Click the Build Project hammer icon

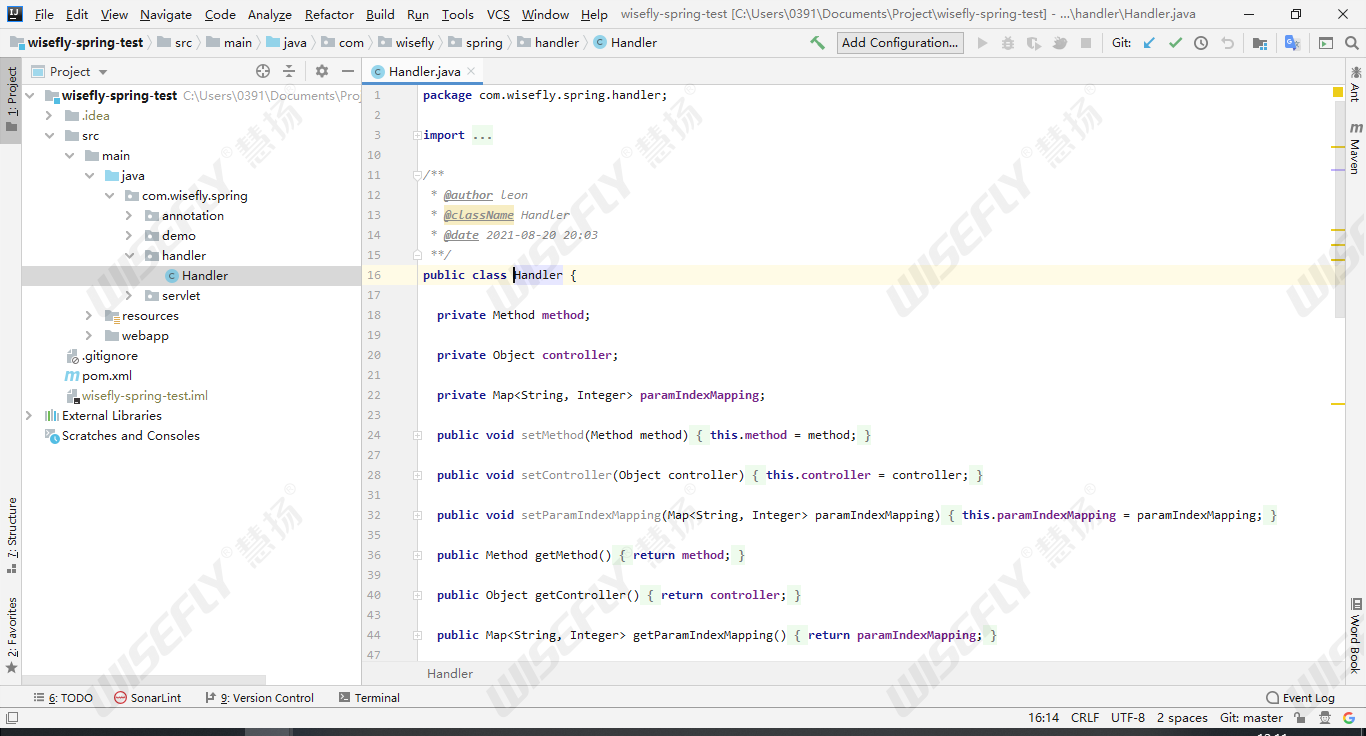[x=817, y=43]
